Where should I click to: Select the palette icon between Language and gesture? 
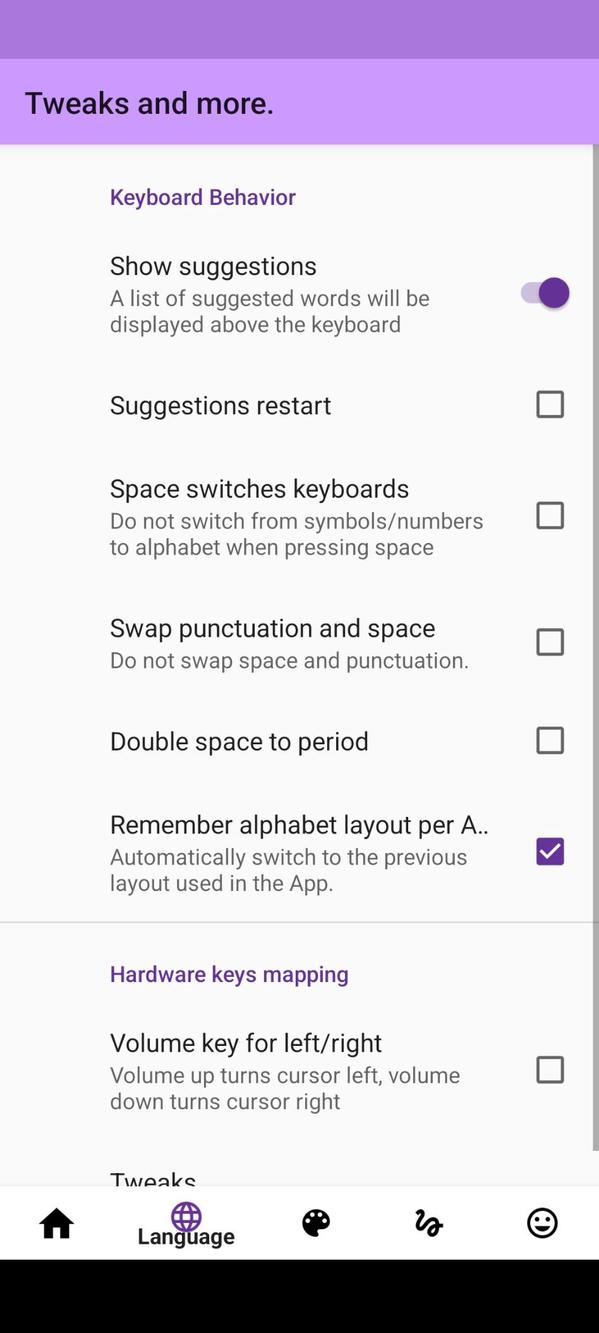(x=315, y=1222)
